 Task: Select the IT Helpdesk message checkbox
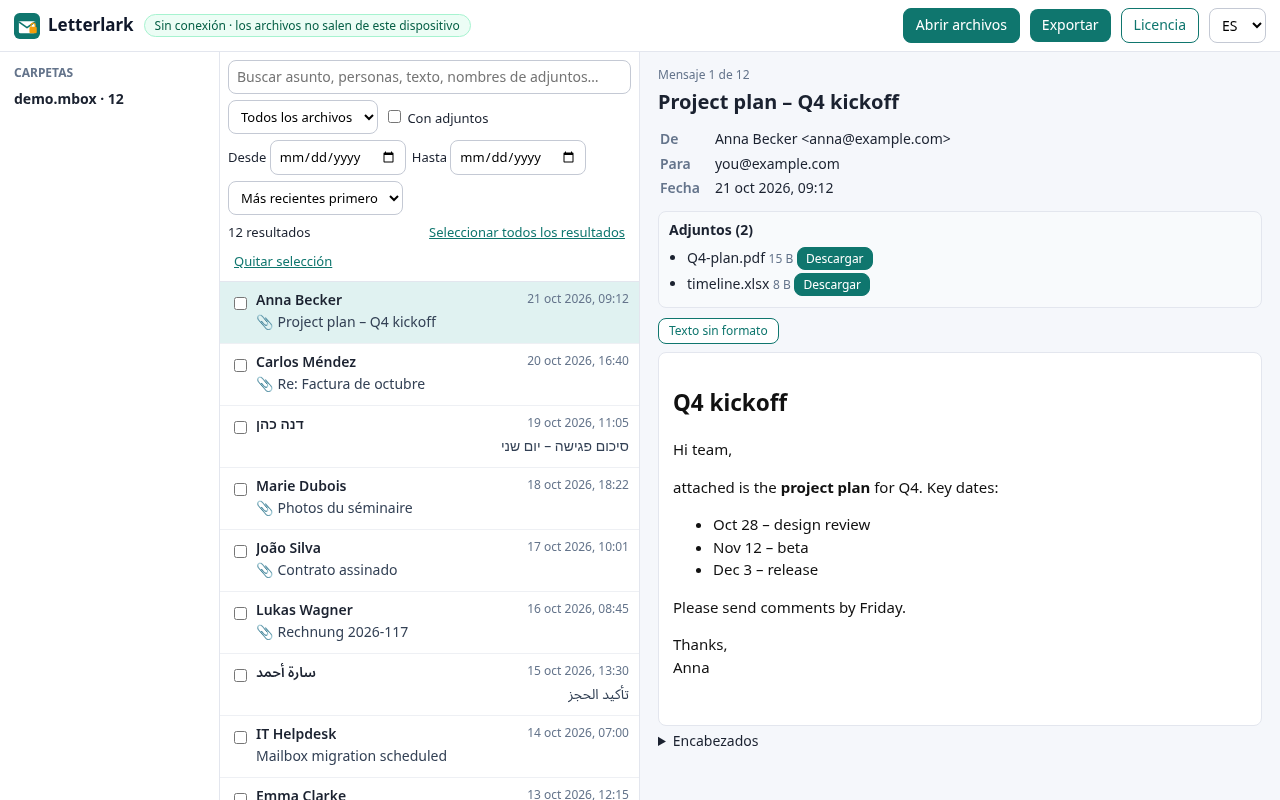[x=240, y=737]
